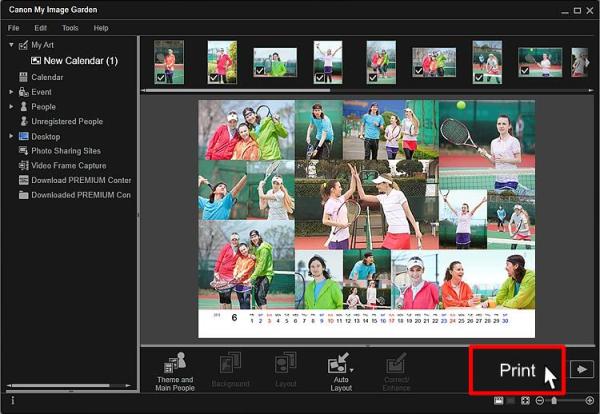
Task: Click the Print button
Action: point(517,370)
